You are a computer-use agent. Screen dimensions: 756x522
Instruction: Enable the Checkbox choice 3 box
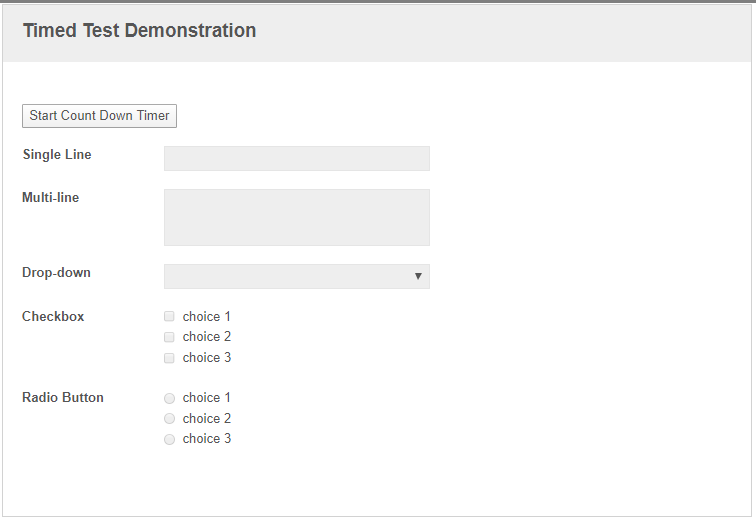[169, 358]
